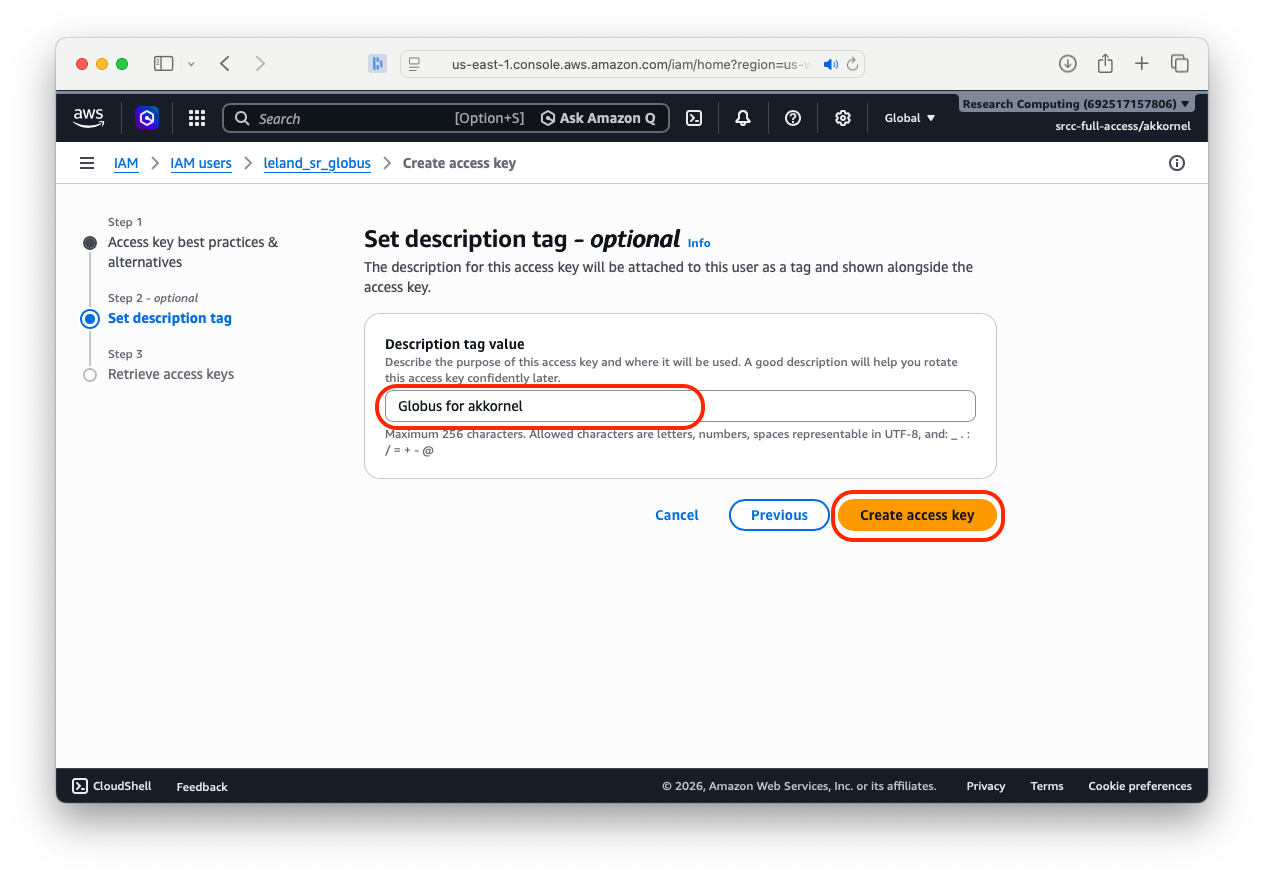The width and height of the screenshot is (1264, 877).
Task: Toggle the IAM side navigation hamburger
Action: click(x=87, y=163)
